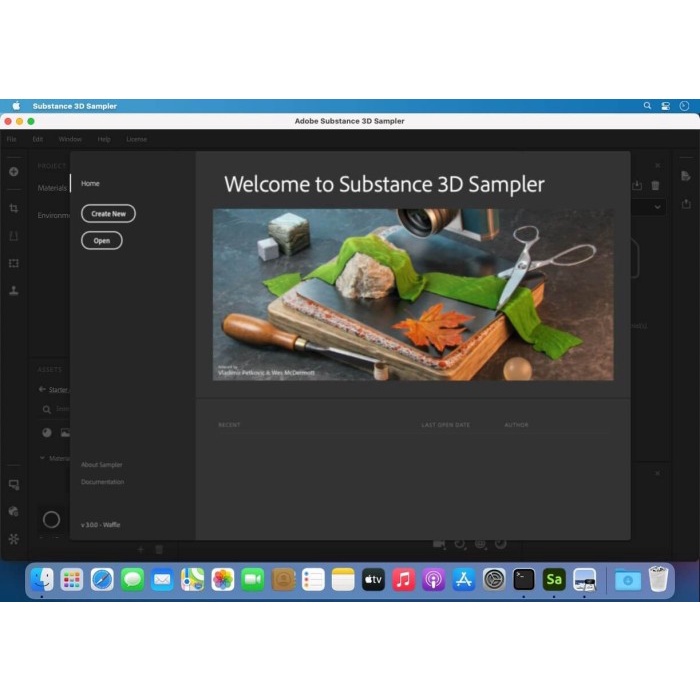Click the globe environment icon in viewport toolbar

[x=480, y=544]
